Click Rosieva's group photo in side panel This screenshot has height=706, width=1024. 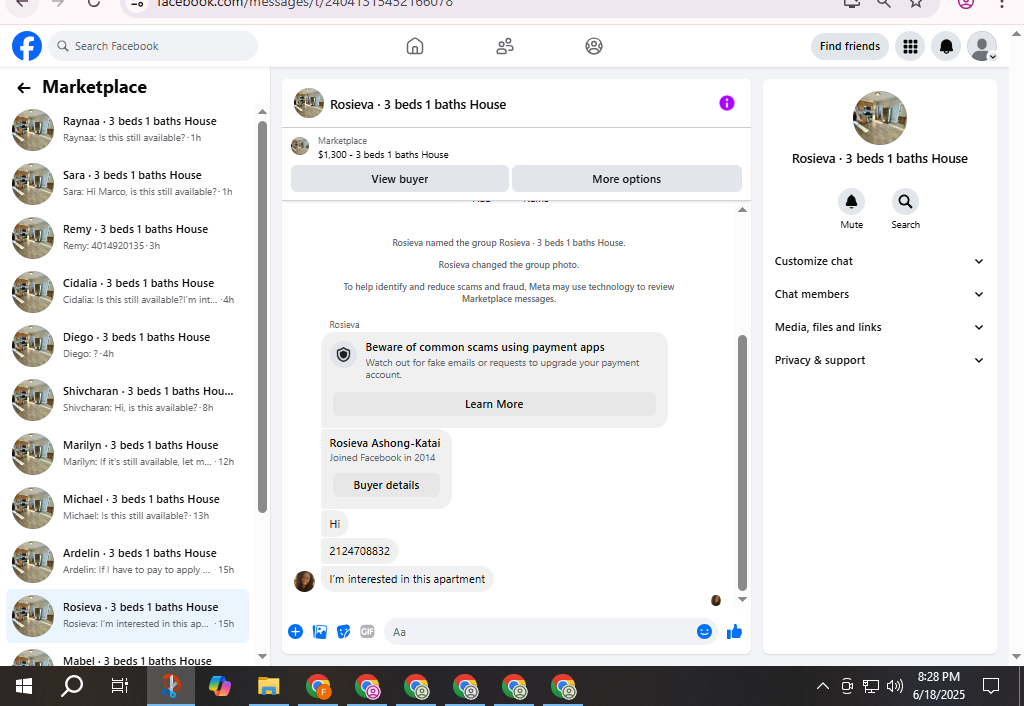coord(880,118)
